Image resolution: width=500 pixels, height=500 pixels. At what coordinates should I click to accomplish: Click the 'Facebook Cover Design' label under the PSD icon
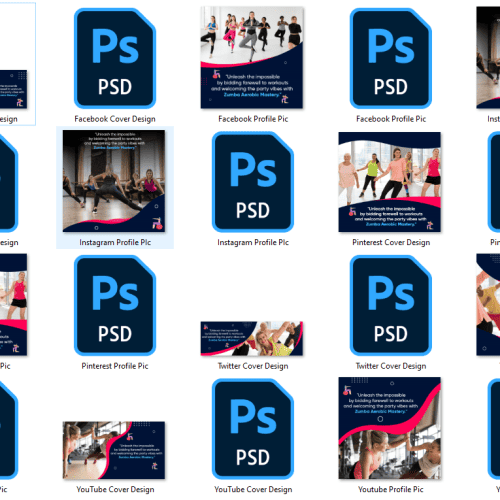(x=115, y=119)
